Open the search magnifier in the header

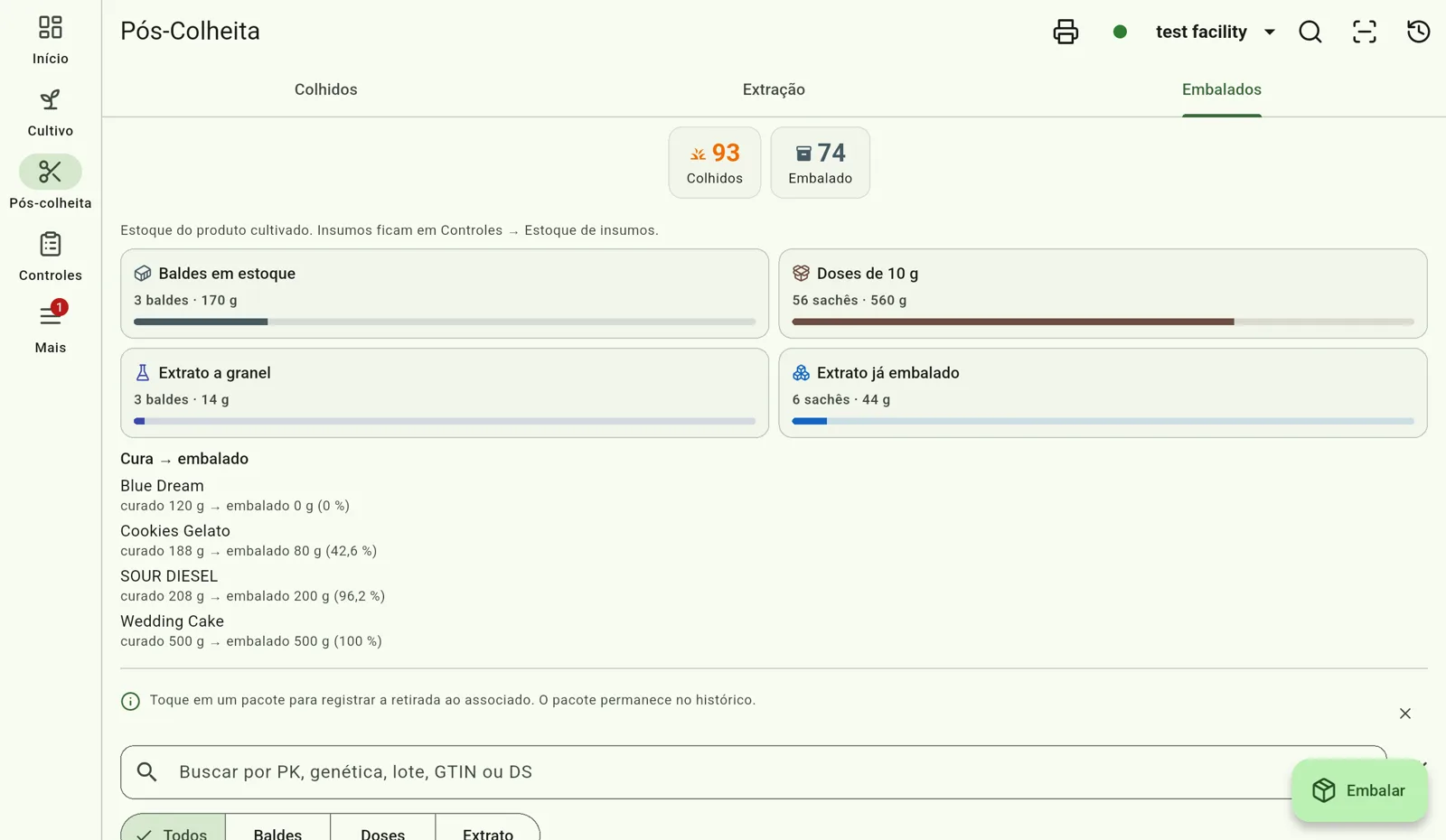[x=1310, y=32]
